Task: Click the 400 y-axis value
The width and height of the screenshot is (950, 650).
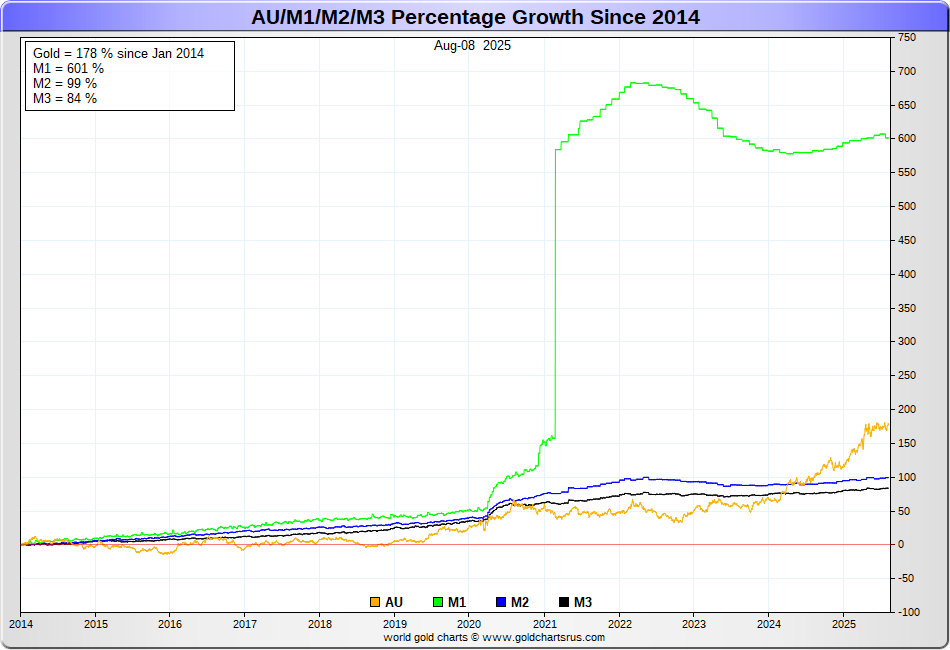Action: point(907,274)
